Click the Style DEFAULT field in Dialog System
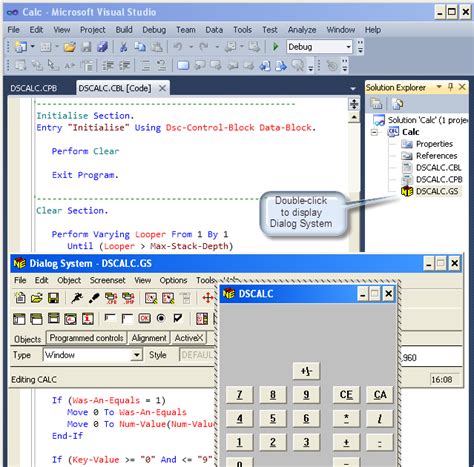The width and height of the screenshot is (474, 467). point(198,355)
